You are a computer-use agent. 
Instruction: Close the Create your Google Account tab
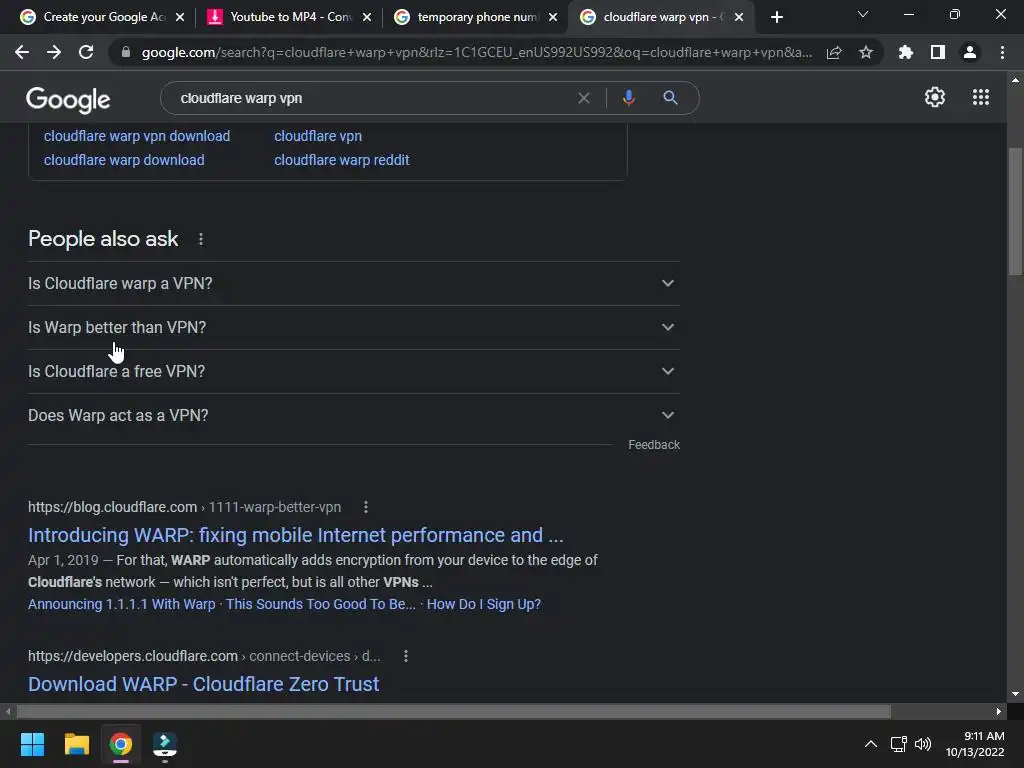(180, 18)
